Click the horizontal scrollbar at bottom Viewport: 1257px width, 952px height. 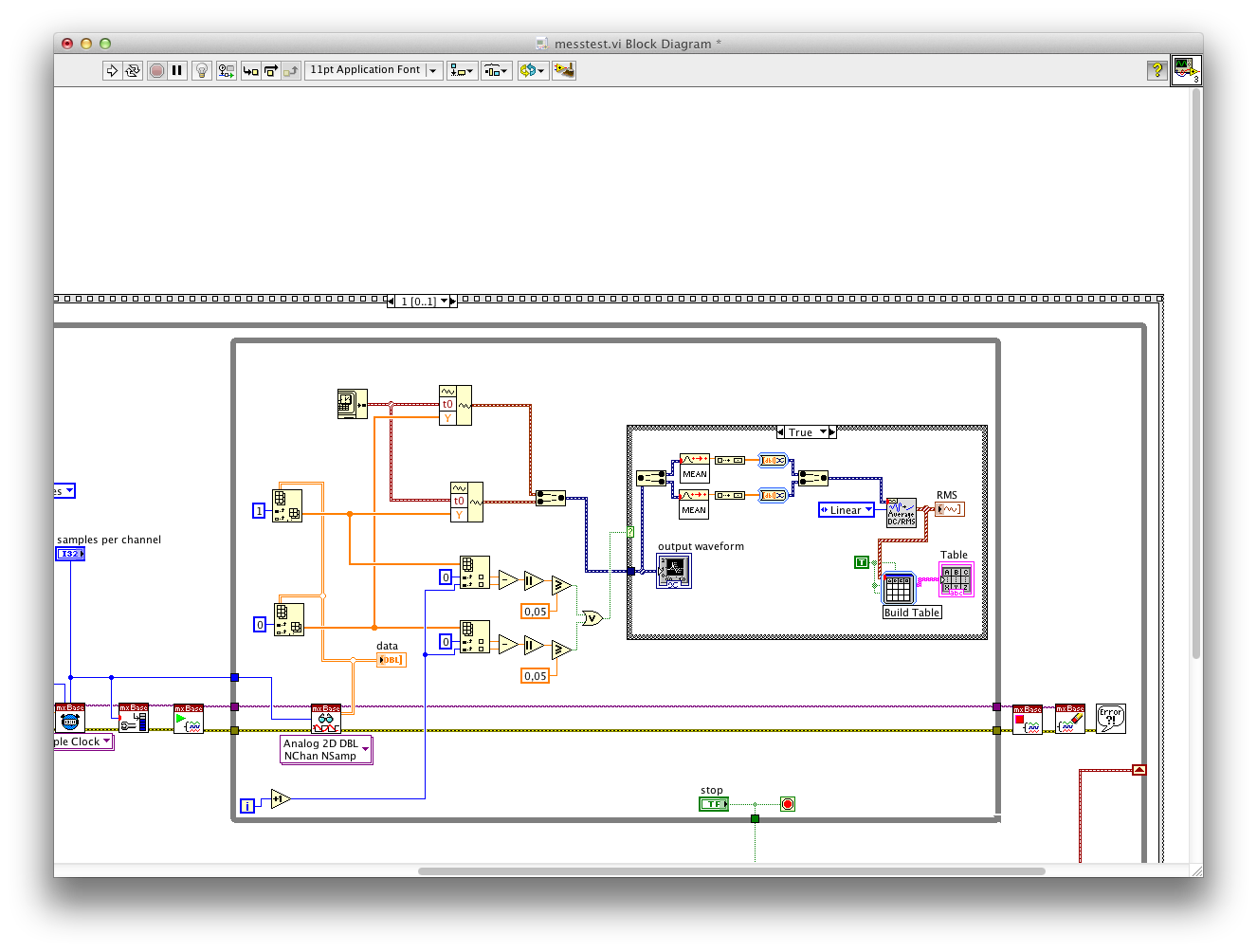point(730,870)
